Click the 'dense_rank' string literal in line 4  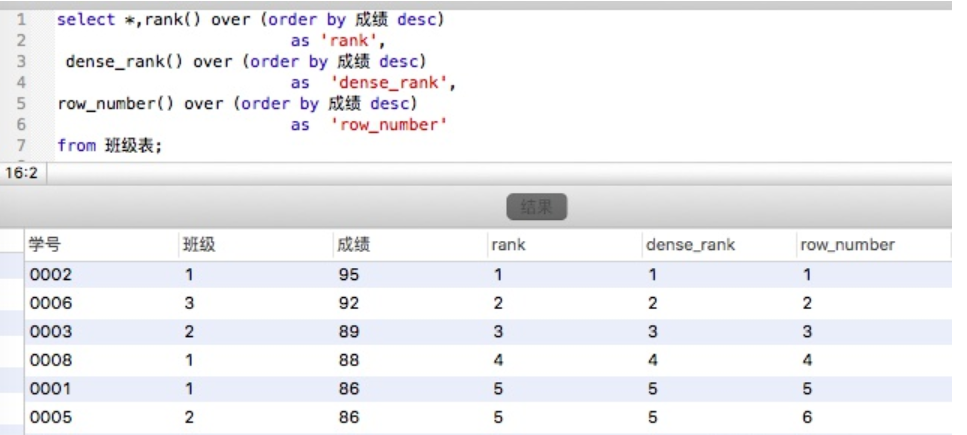pyautogui.click(x=392, y=83)
